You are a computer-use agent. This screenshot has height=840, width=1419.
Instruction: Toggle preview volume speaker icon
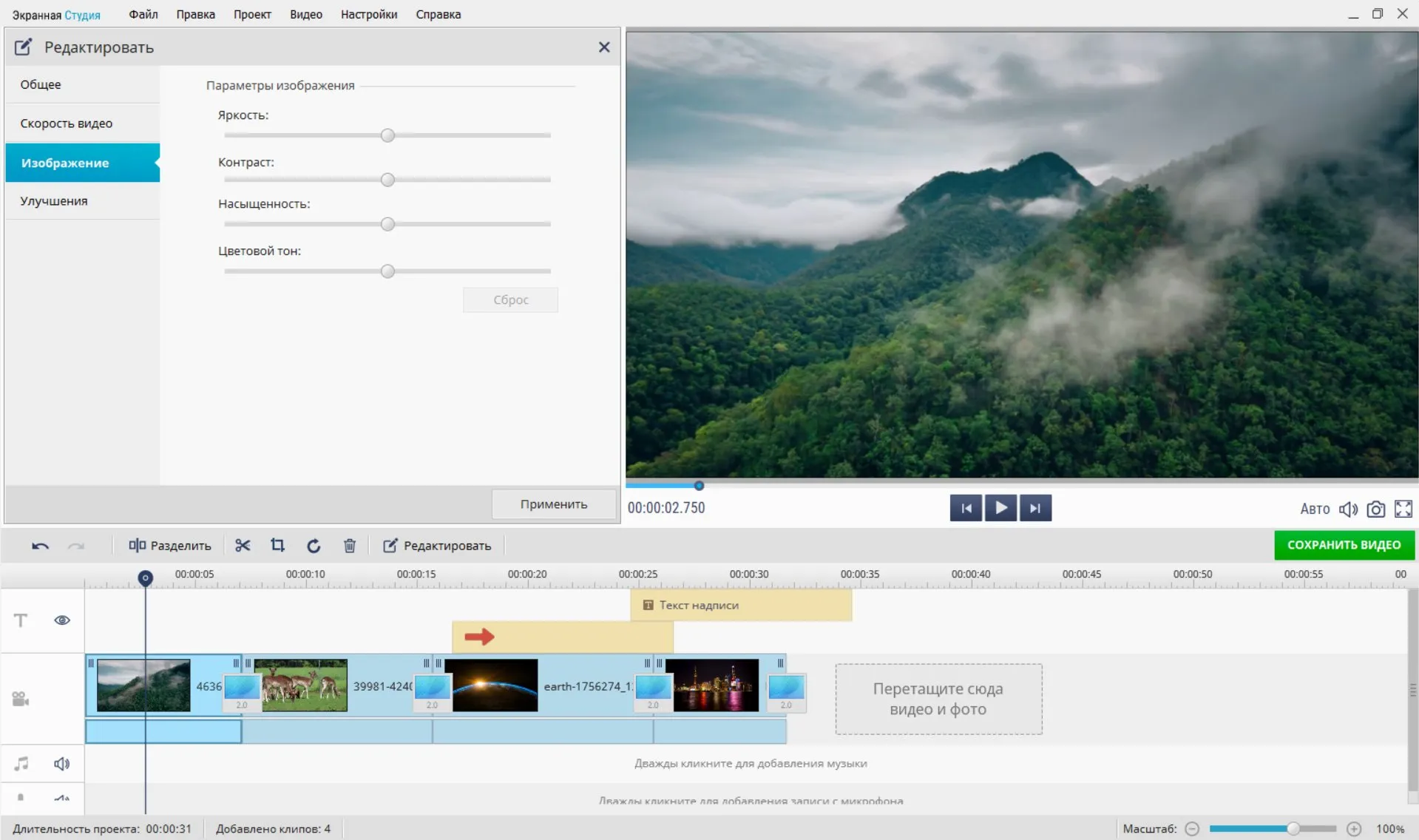click(1348, 509)
